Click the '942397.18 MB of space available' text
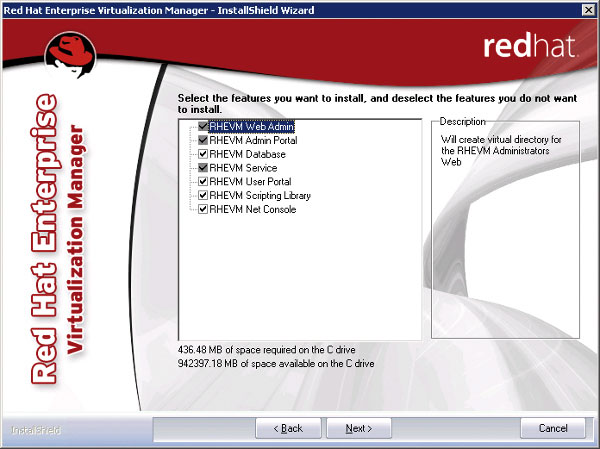This screenshot has width=600, height=449. [x=276, y=363]
